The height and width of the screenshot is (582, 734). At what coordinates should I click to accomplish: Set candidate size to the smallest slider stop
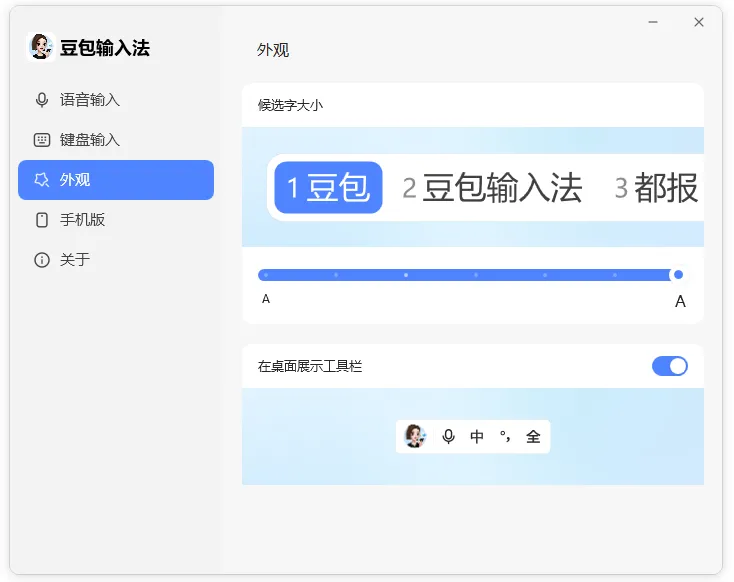266,275
